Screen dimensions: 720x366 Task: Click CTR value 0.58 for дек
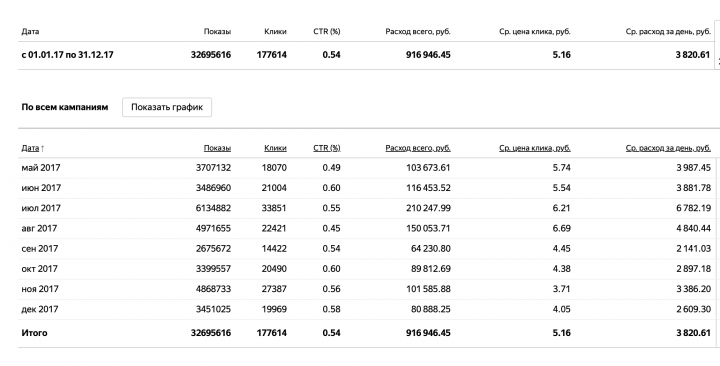331,309
